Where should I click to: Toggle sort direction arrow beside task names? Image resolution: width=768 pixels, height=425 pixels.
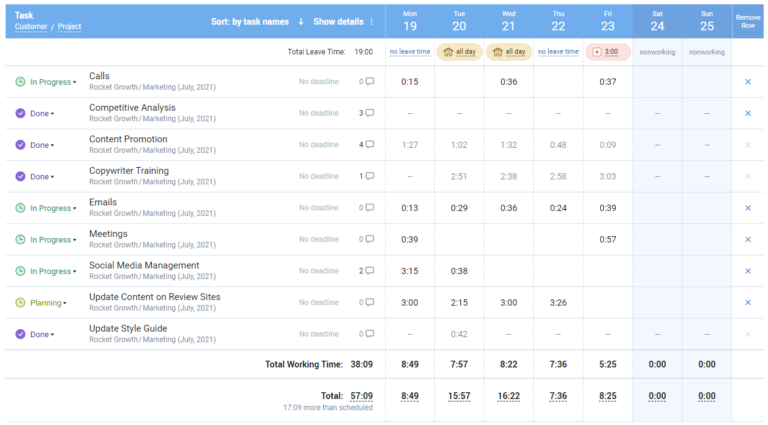pos(301,22)
